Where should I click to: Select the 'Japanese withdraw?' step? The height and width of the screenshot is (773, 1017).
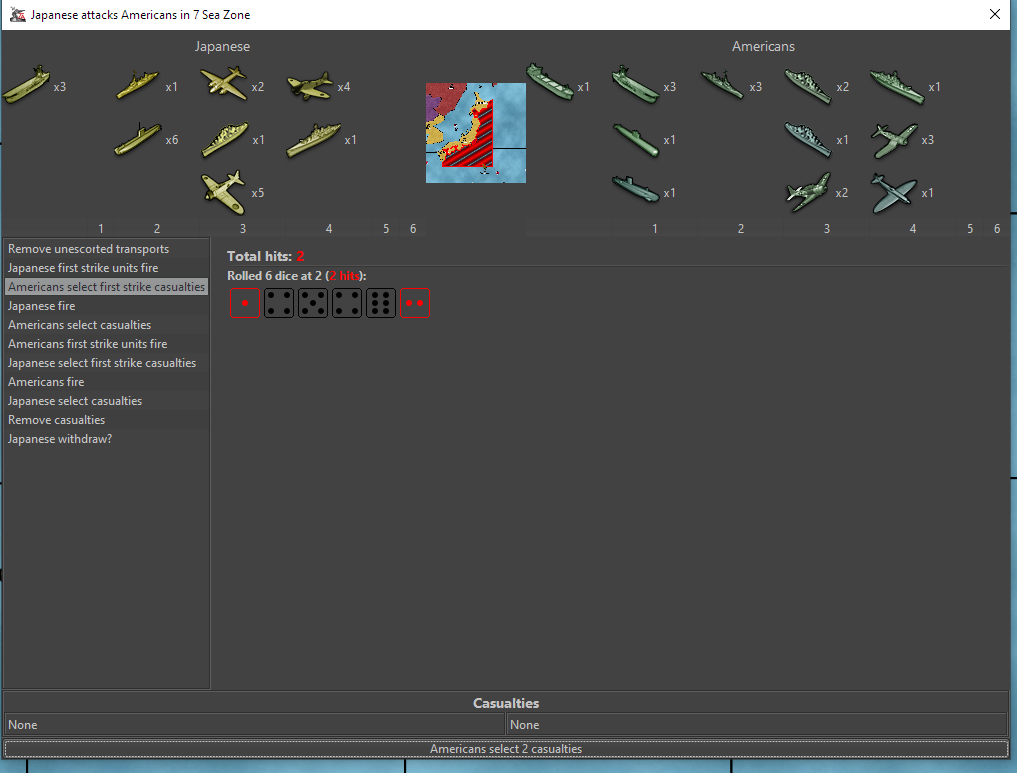click(x=59, y=439)
